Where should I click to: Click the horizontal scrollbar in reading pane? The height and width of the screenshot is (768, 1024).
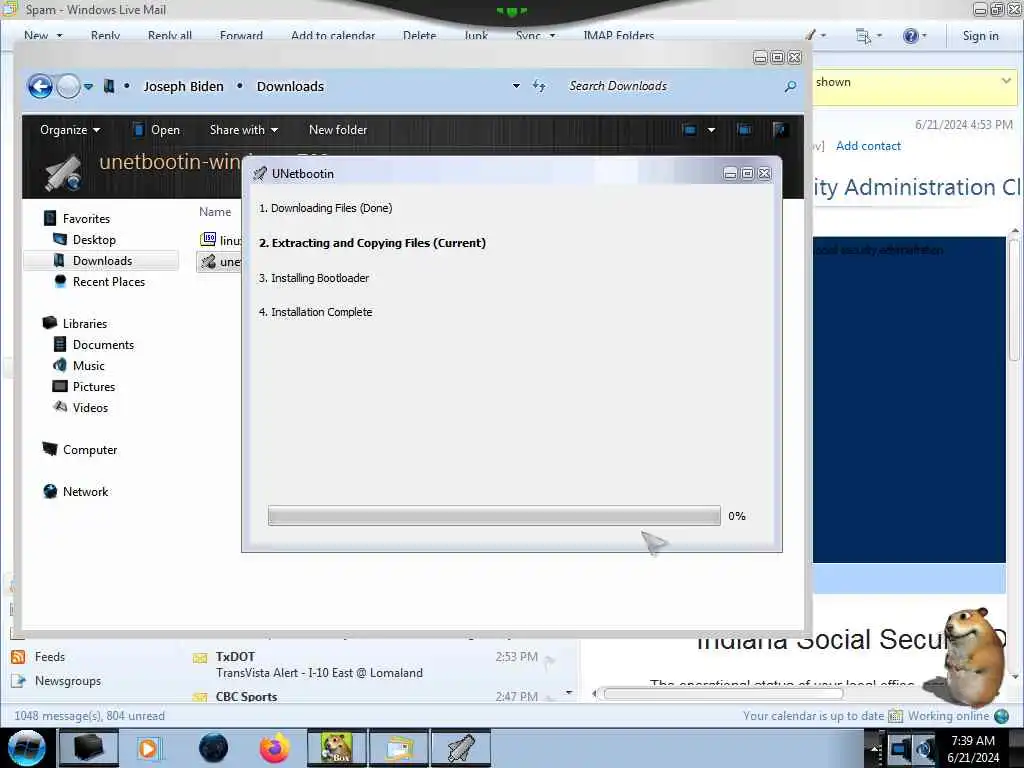click(723, 694)
